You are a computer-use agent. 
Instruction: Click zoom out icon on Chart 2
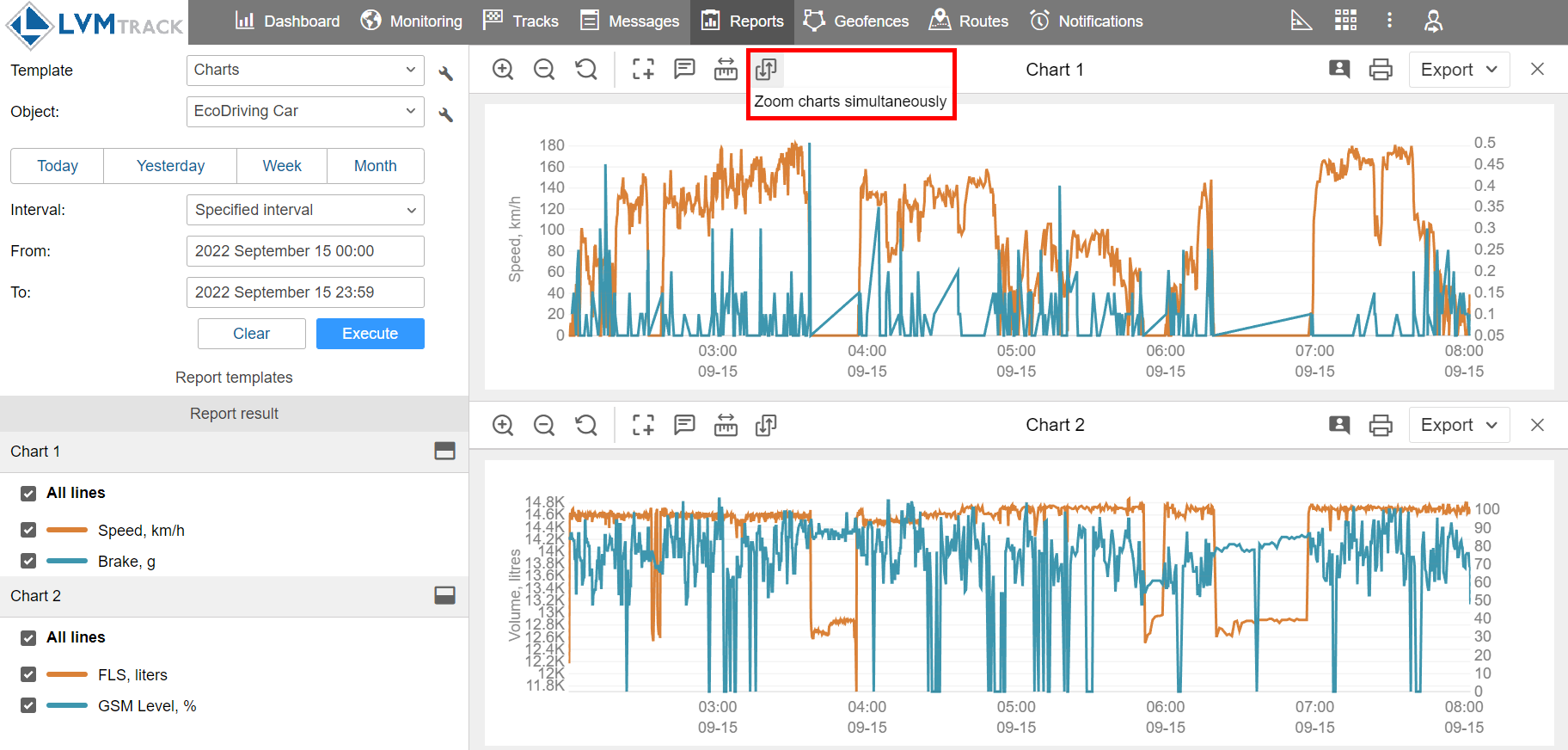[544, 425]
